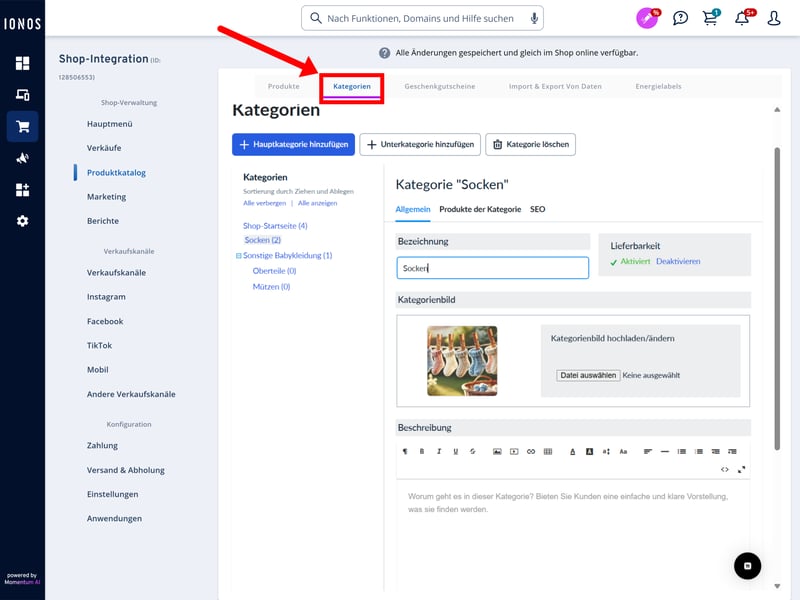Switch editor to code view

[x=724, y=469]
